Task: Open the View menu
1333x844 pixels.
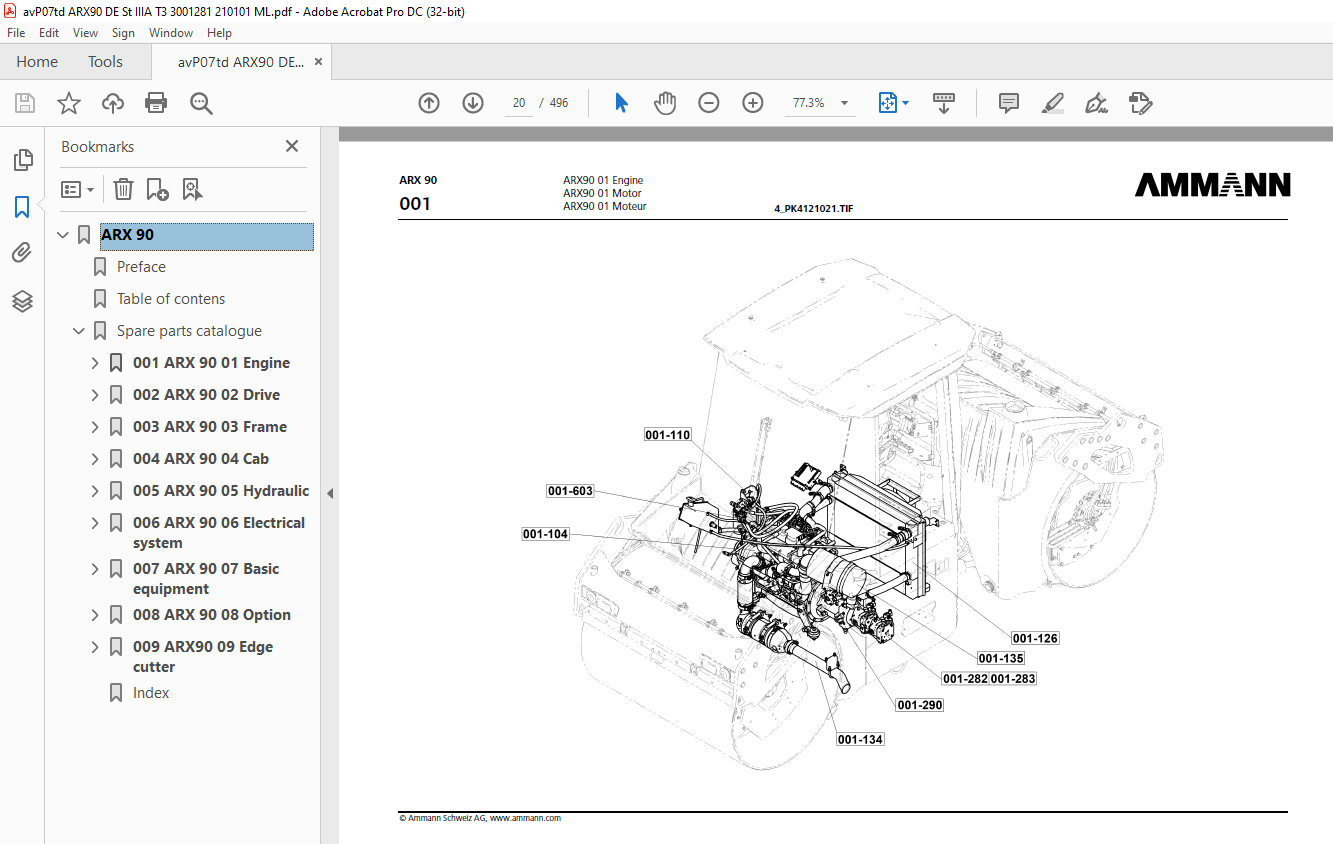Action: point(85,33)
